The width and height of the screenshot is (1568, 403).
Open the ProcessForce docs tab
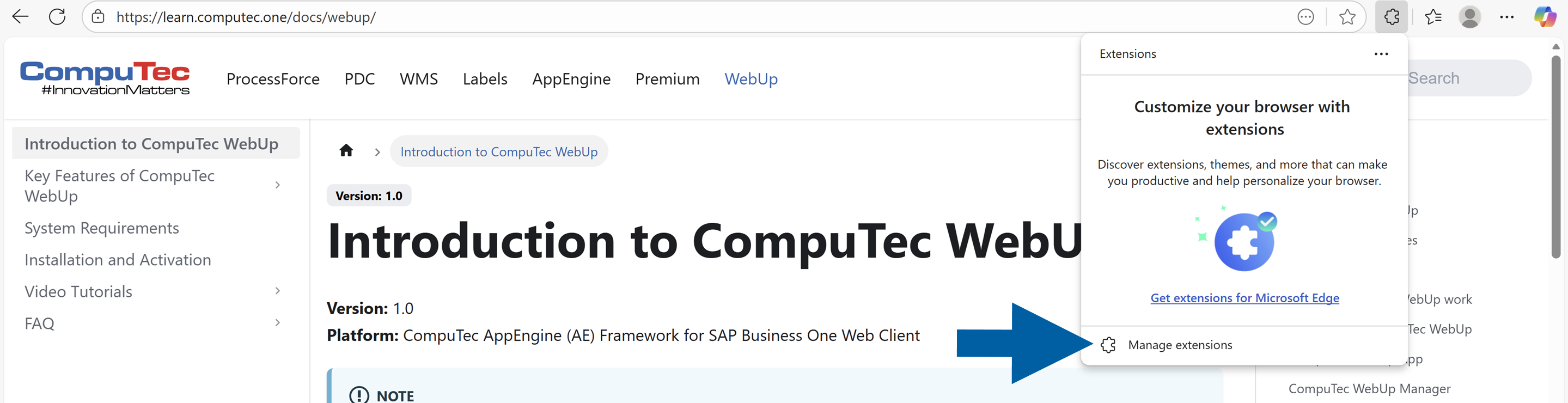coord(273,79)
